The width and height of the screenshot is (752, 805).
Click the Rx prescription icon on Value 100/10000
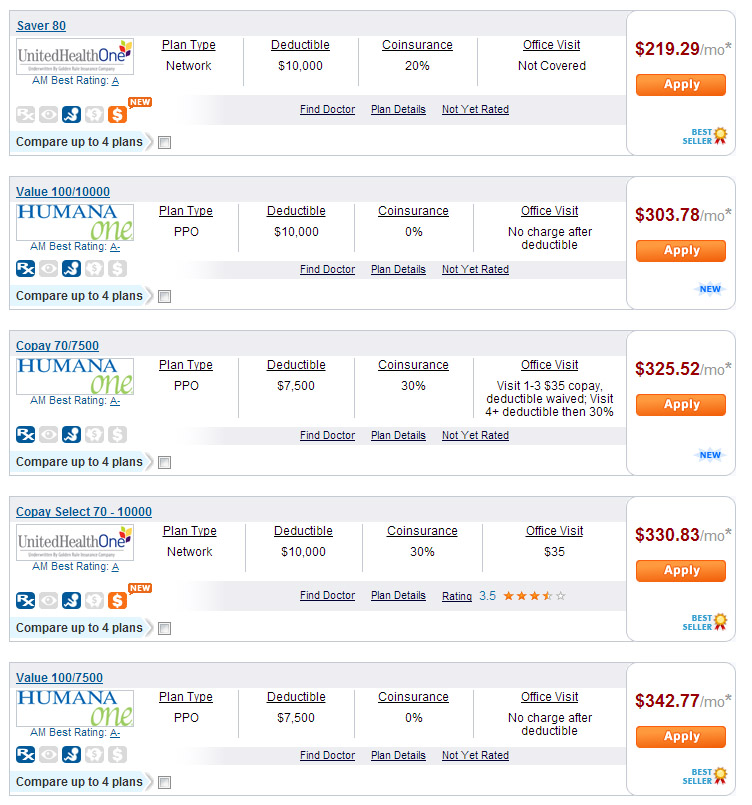(26, 268)
